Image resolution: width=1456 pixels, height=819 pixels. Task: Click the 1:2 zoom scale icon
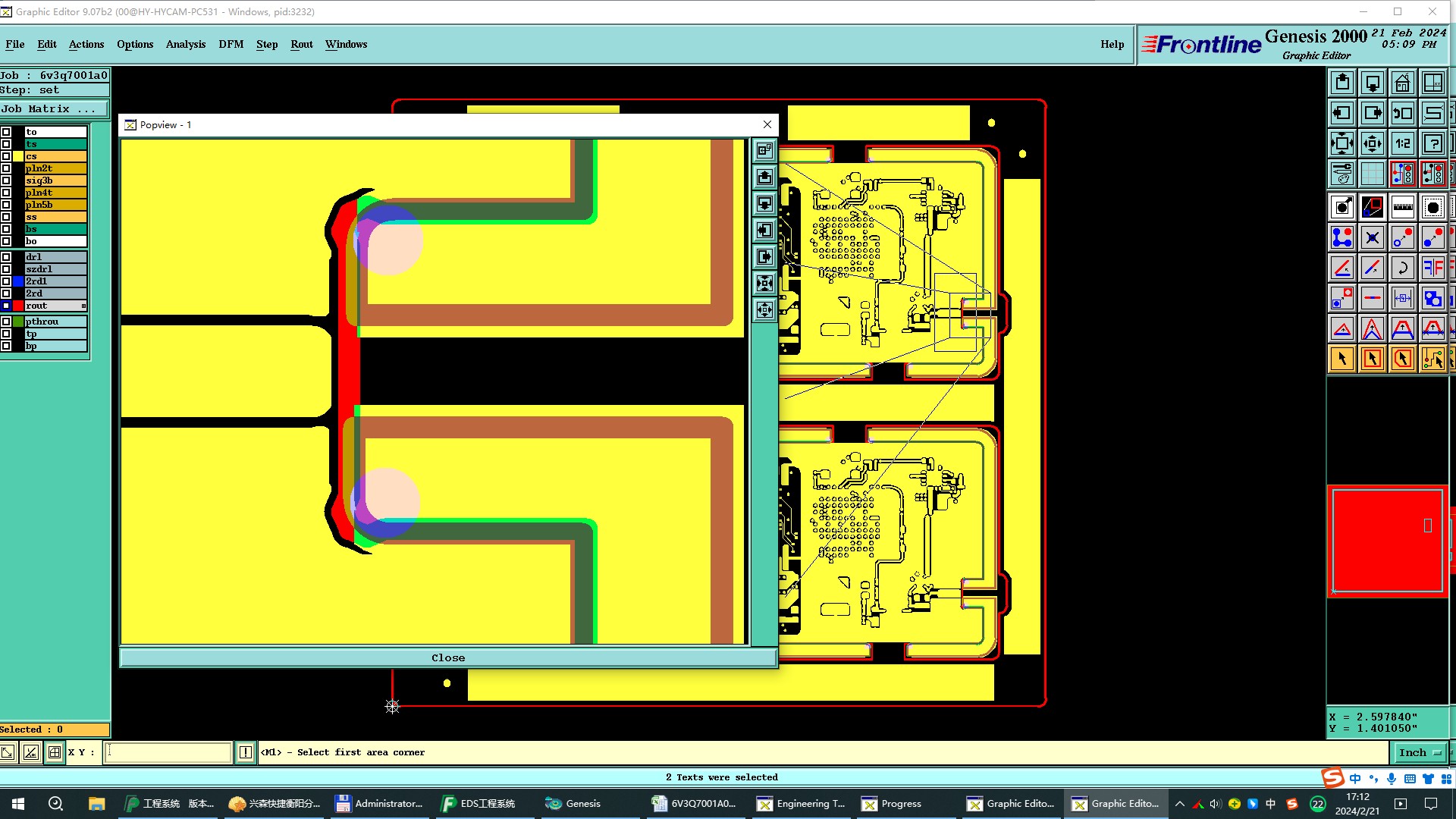[1402, 143]
